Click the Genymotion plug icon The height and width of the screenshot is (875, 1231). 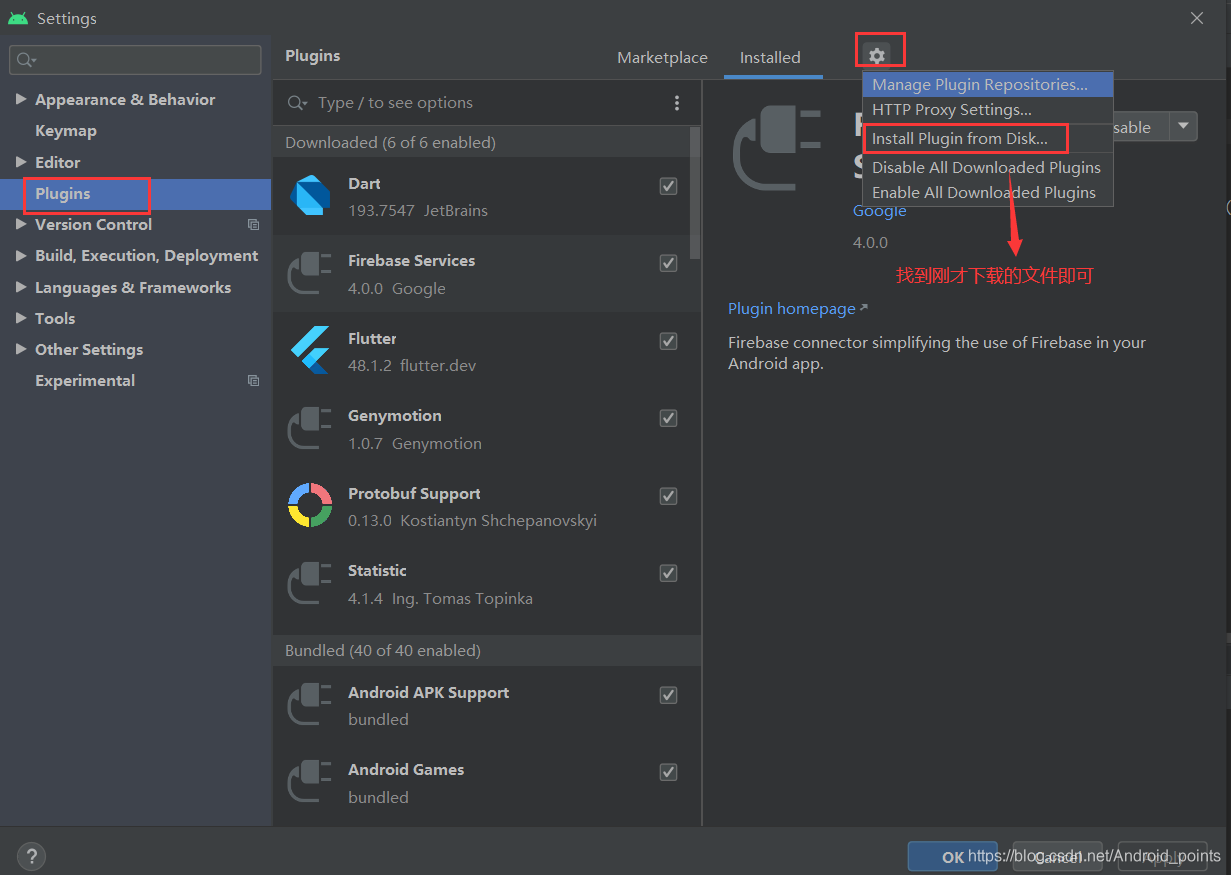point(310,429)
